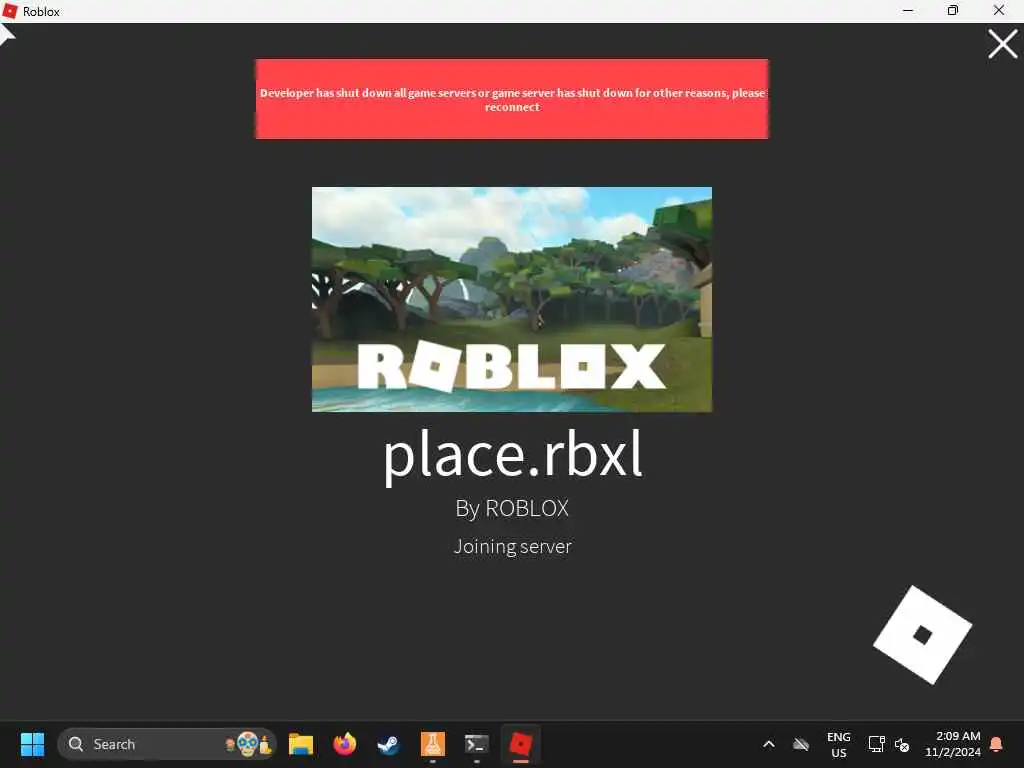The image size is (1024, 768).
Task: Show hidden system tray icons
Action: point(769,744)
